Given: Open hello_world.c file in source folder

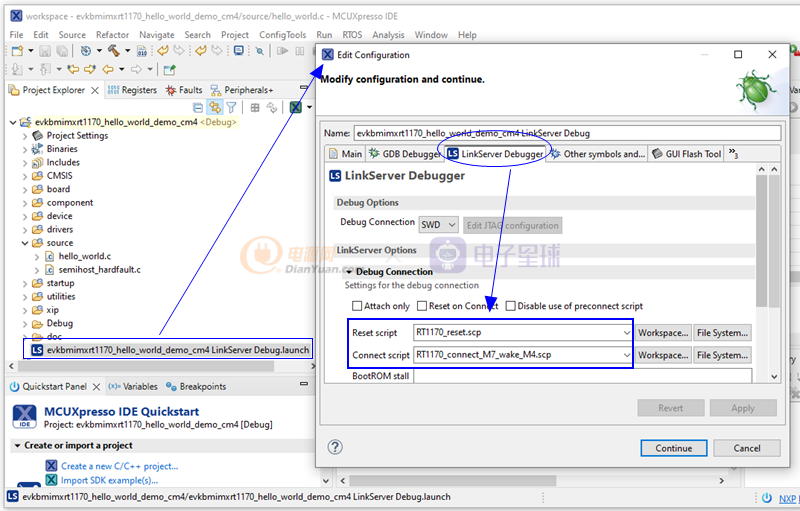Looking at the screenshot, I should [86, 256].
